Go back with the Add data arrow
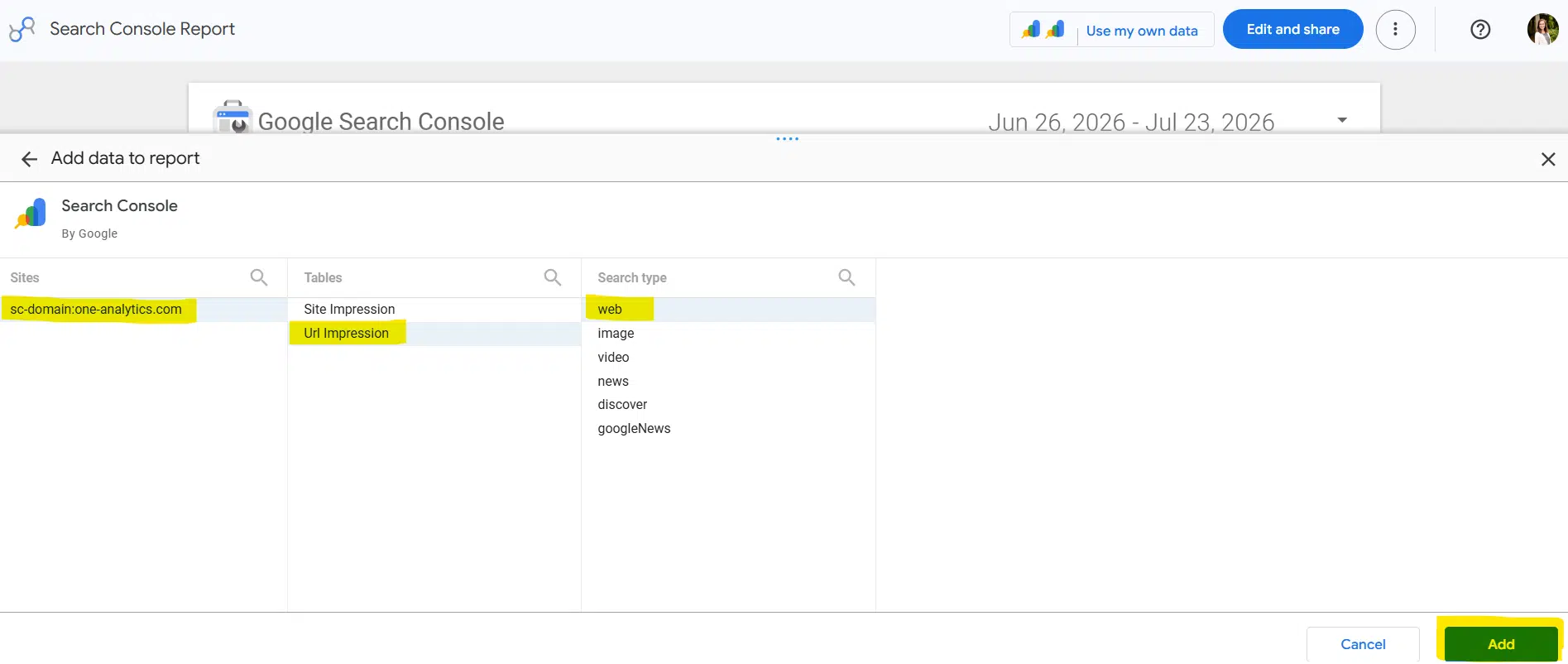 pyautogui.click(x=30, y=159)
